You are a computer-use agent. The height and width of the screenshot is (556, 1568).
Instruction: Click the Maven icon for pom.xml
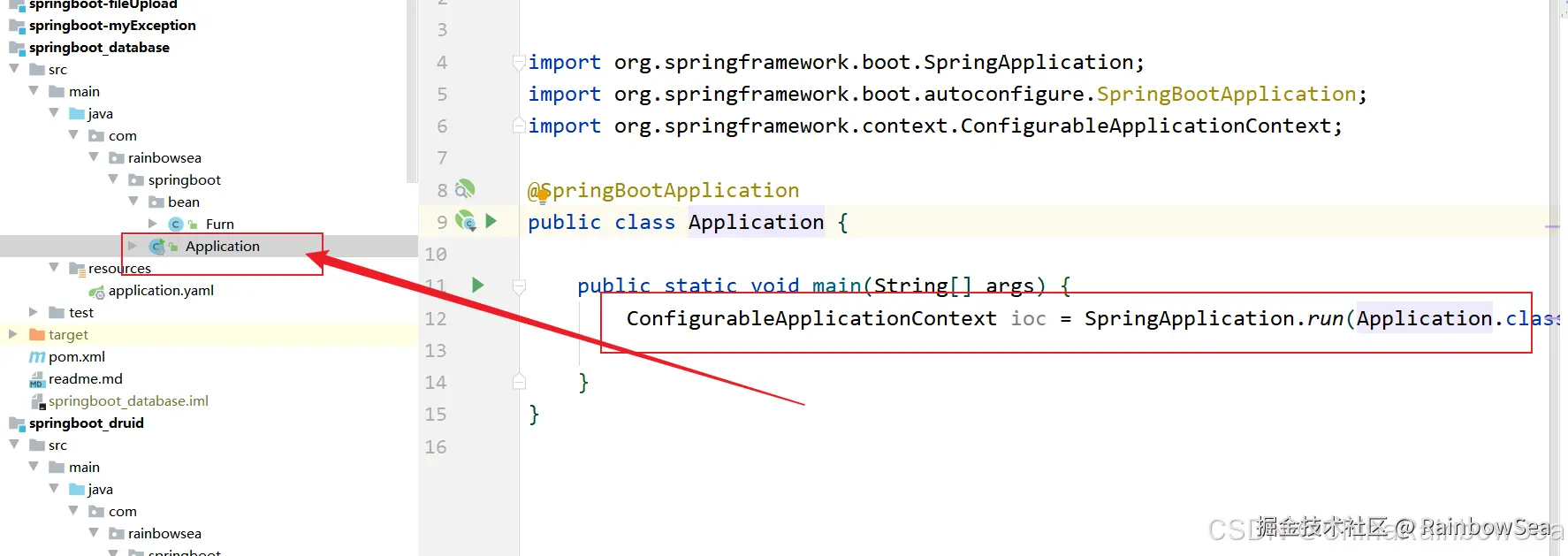click(37, 357)
